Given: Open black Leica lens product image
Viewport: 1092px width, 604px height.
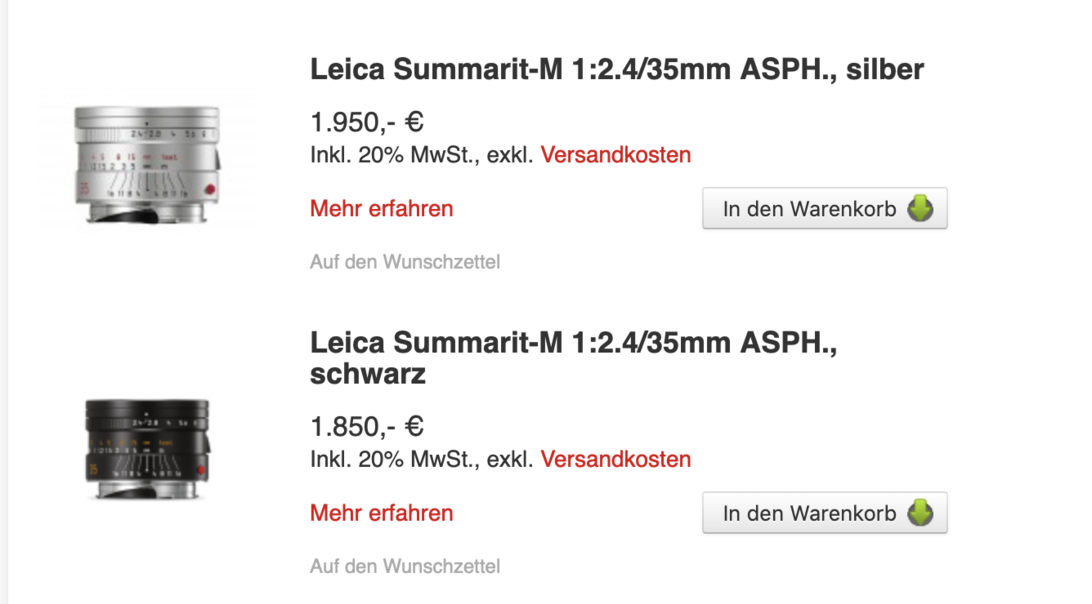Looking at the screenshot, I should pos(147,448).
